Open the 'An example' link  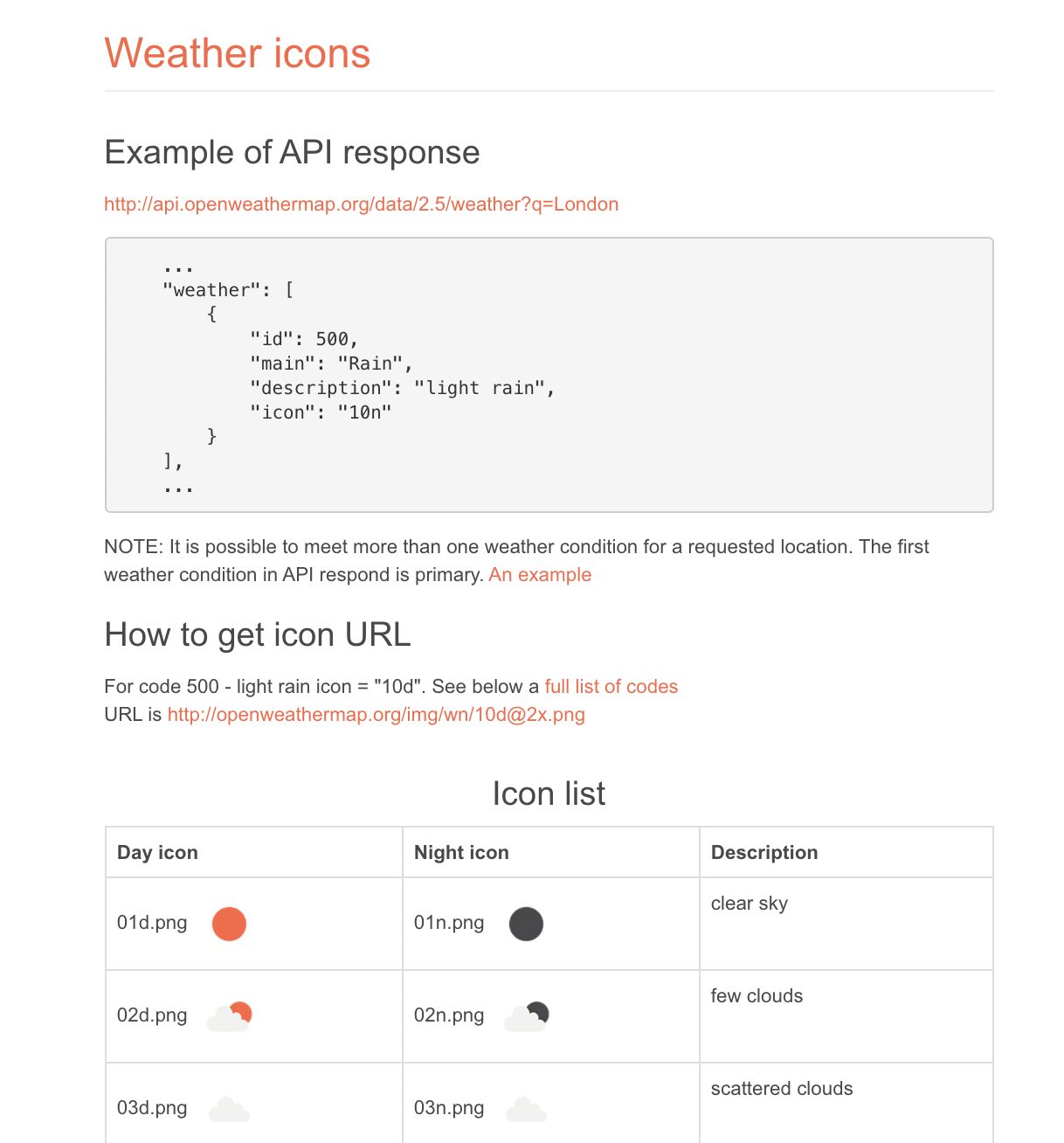pos(540,575)
